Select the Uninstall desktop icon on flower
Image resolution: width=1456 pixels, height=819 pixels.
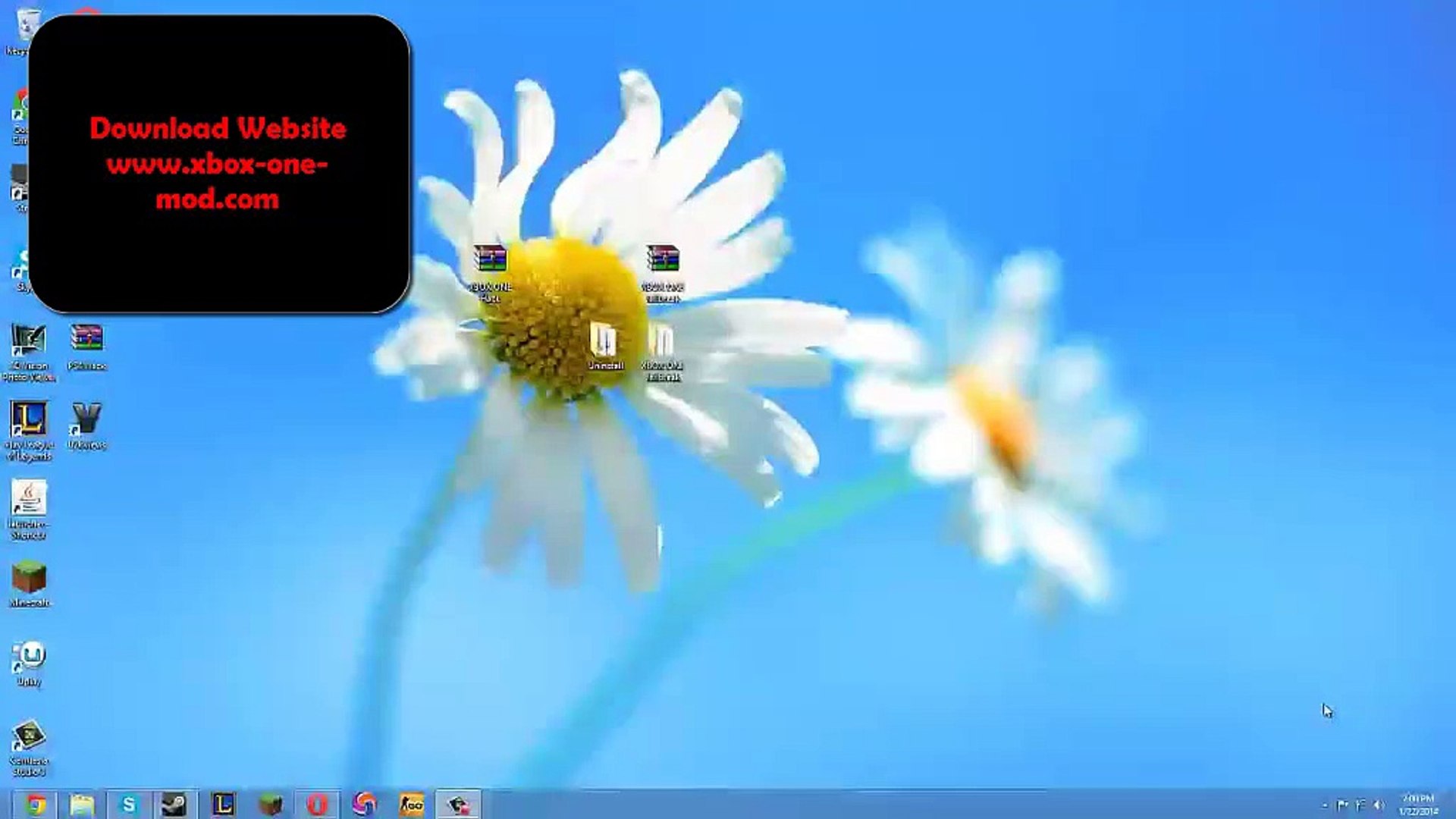coord(604,345)
